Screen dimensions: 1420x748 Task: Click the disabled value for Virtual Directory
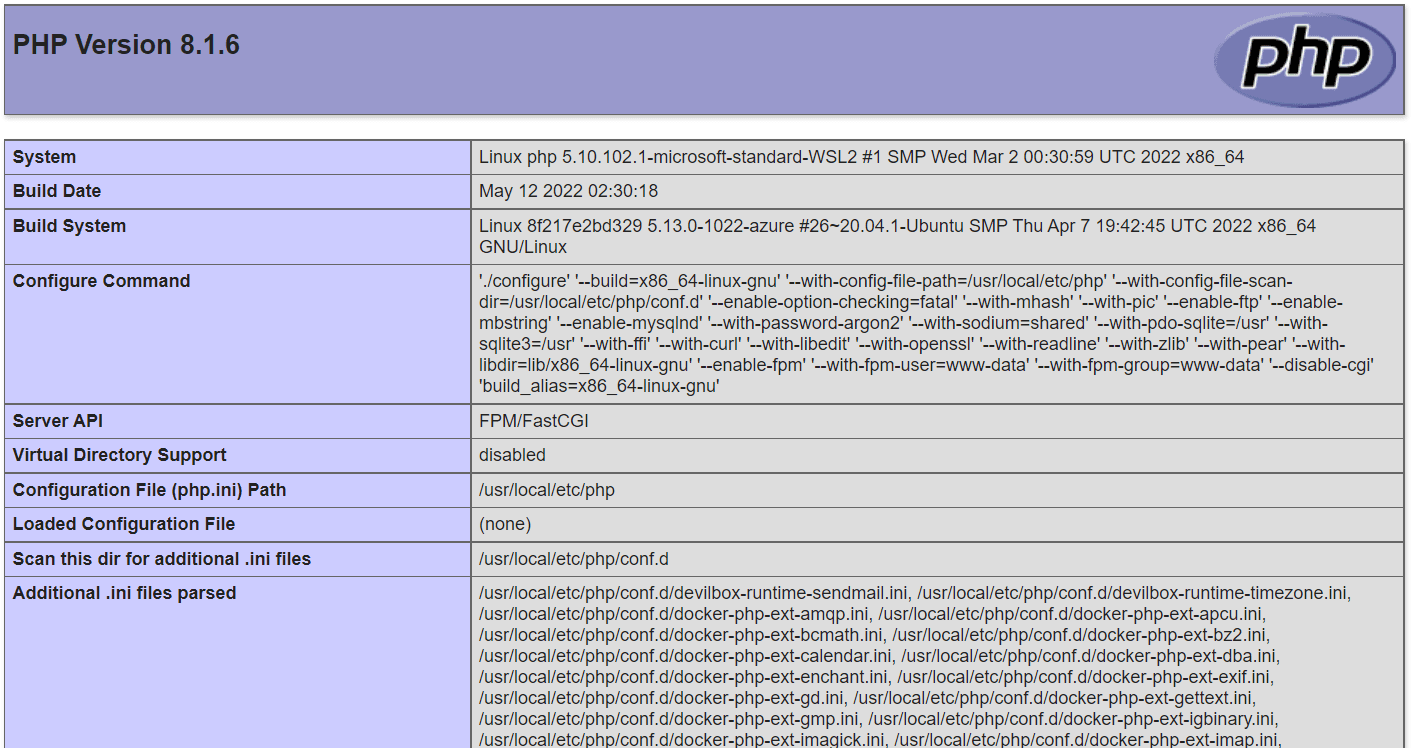[512, 455]
